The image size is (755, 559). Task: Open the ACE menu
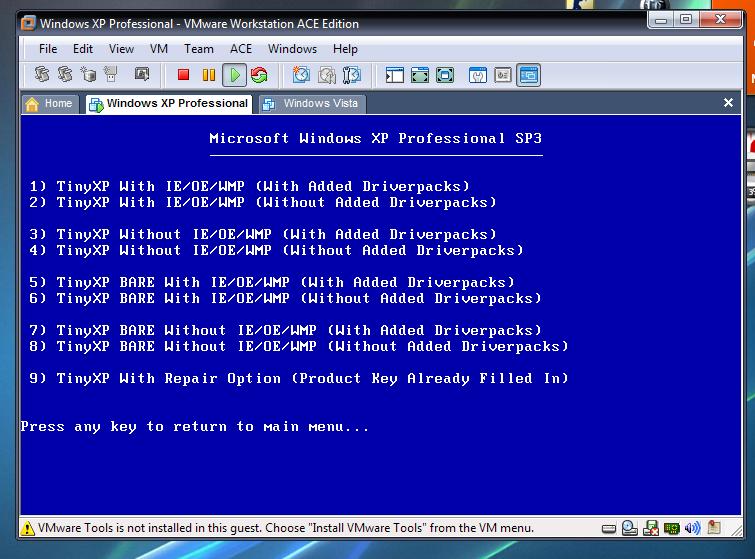tap(241, 49)
